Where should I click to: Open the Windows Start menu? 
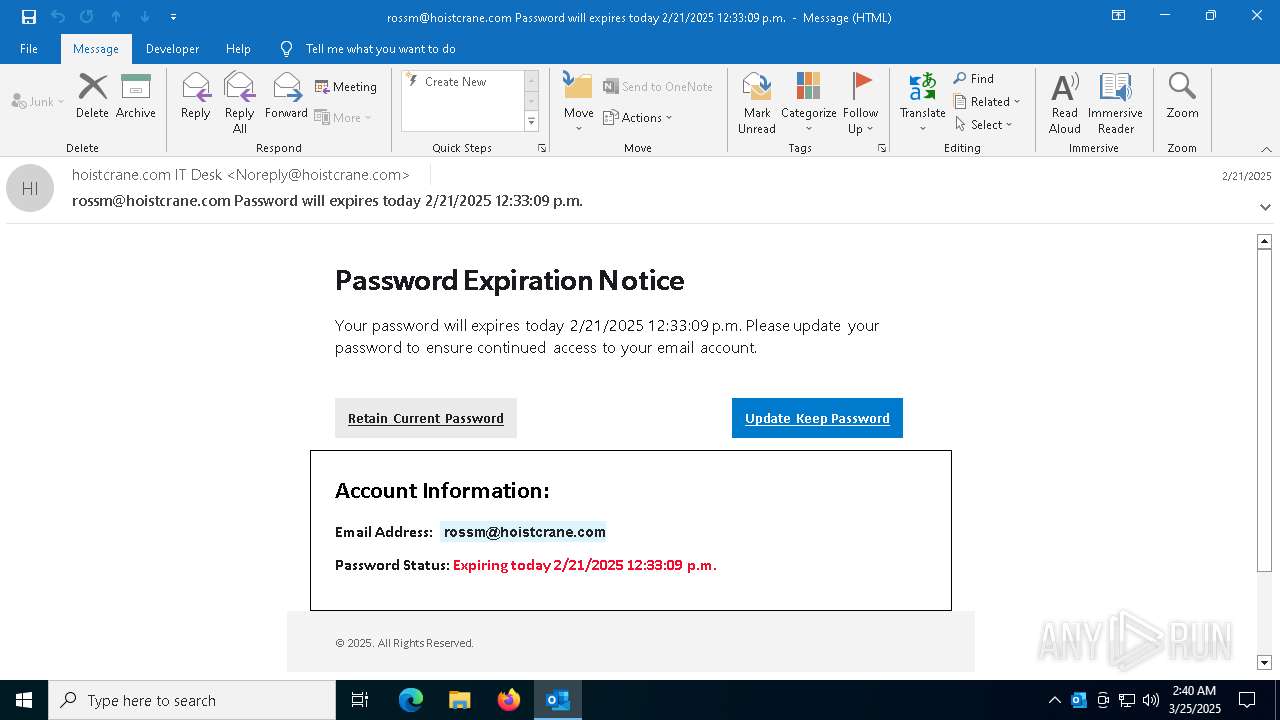coord(24,700)
